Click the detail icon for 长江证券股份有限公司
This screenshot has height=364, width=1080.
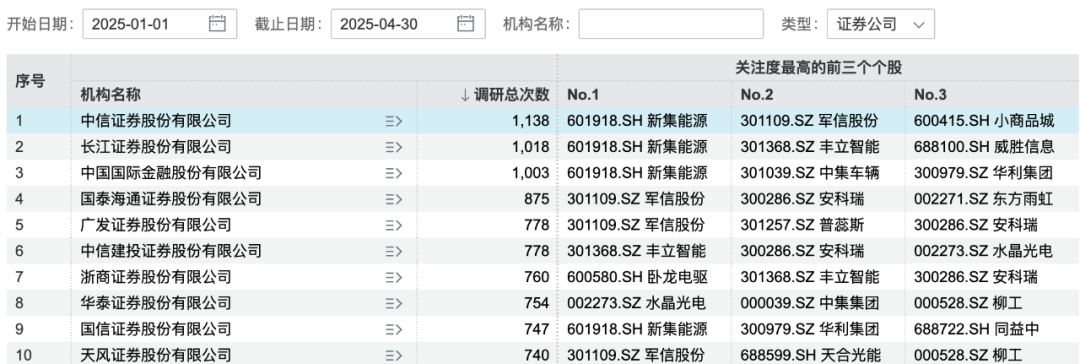tap(393, 147)
